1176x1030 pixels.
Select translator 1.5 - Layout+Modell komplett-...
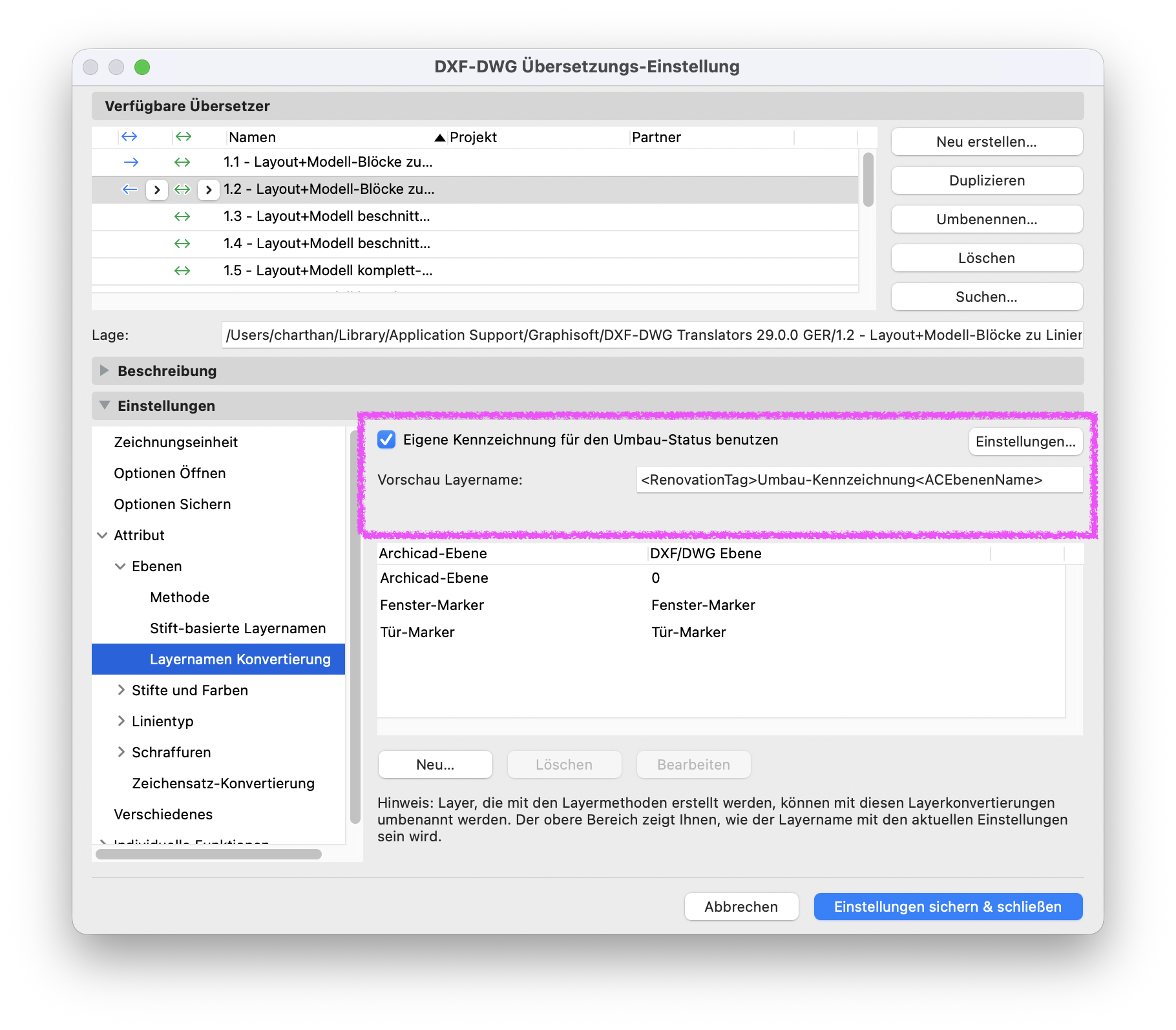pos(475,271)
